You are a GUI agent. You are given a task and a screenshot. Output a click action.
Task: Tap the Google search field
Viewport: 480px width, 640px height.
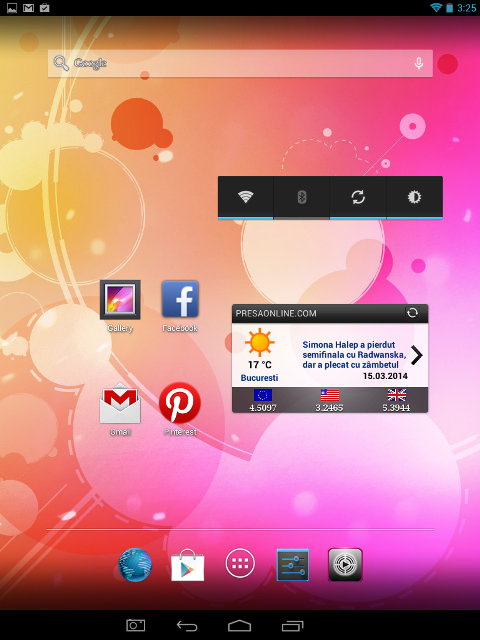click(x=240, y=63)
